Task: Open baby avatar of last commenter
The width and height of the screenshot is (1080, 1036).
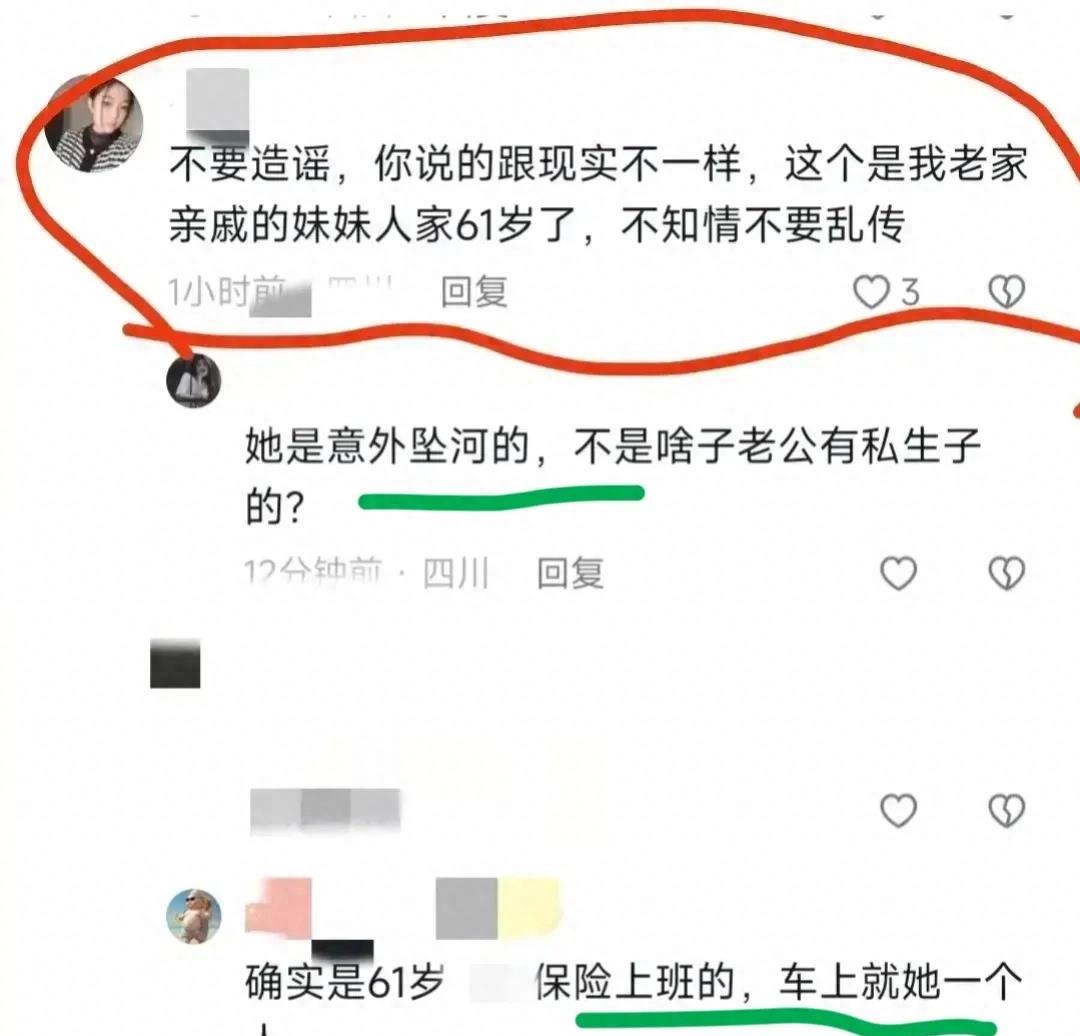Action: [x=194, y=916]
